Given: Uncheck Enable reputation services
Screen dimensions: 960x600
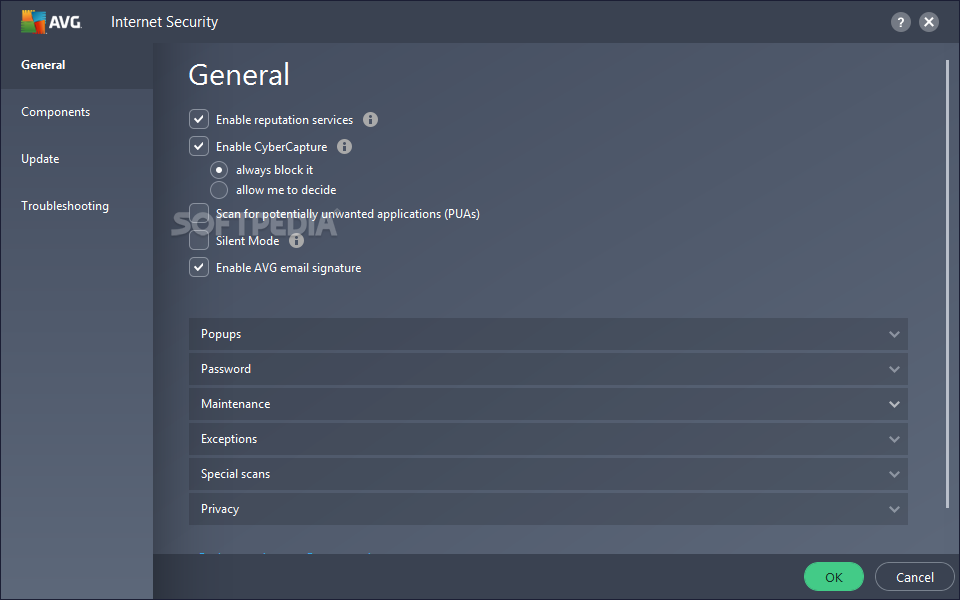Looking at the screenshot, I should click(199, 119).
